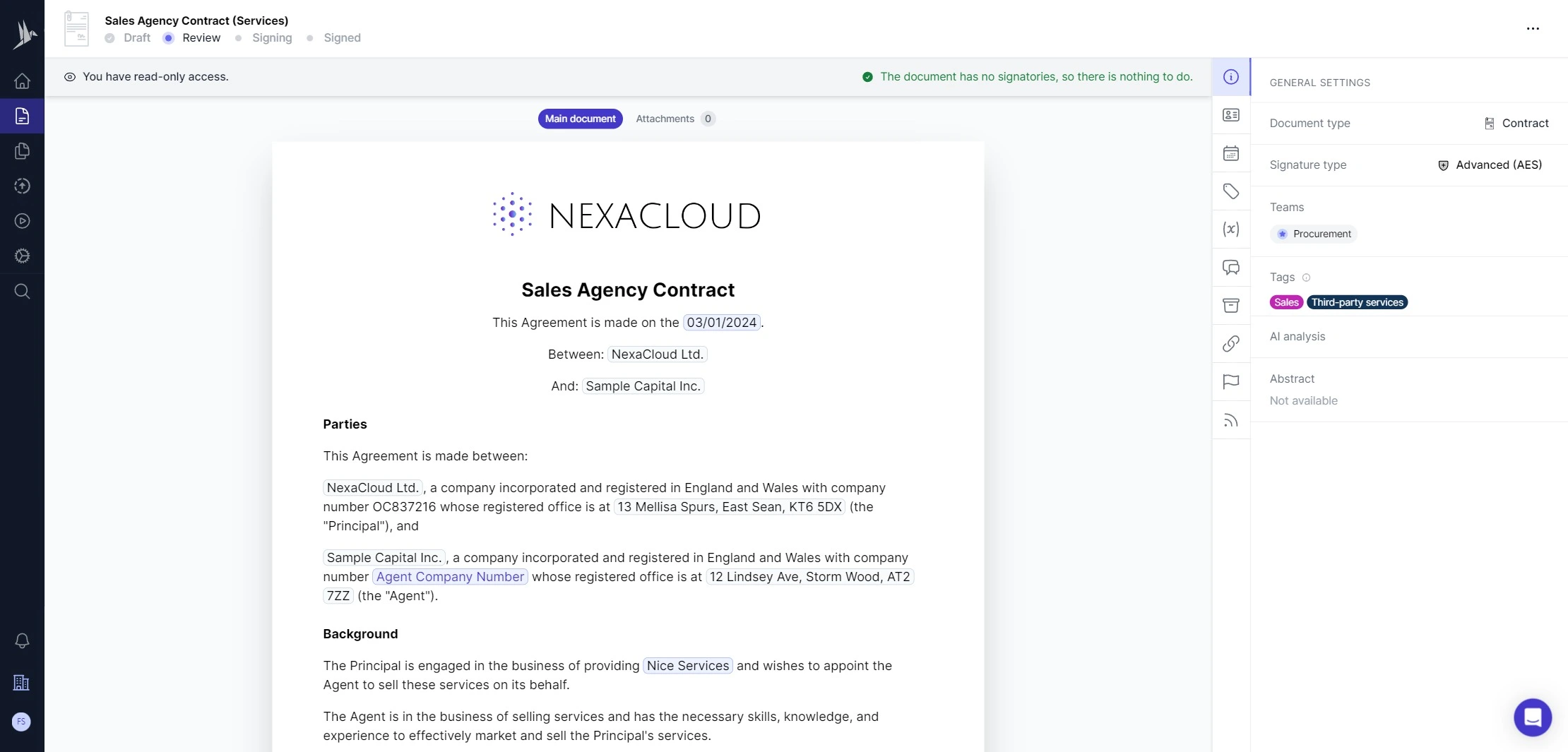Image resolution: width=1568 pixels, height=752 pixels.
Task: Open the feed RSS panel icon
Action: [x=1231, y=421]
